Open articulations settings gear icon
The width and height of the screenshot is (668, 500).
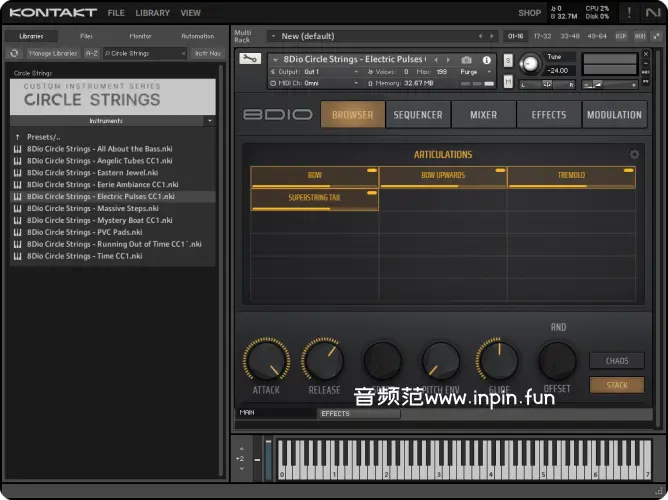pos(634,155)
